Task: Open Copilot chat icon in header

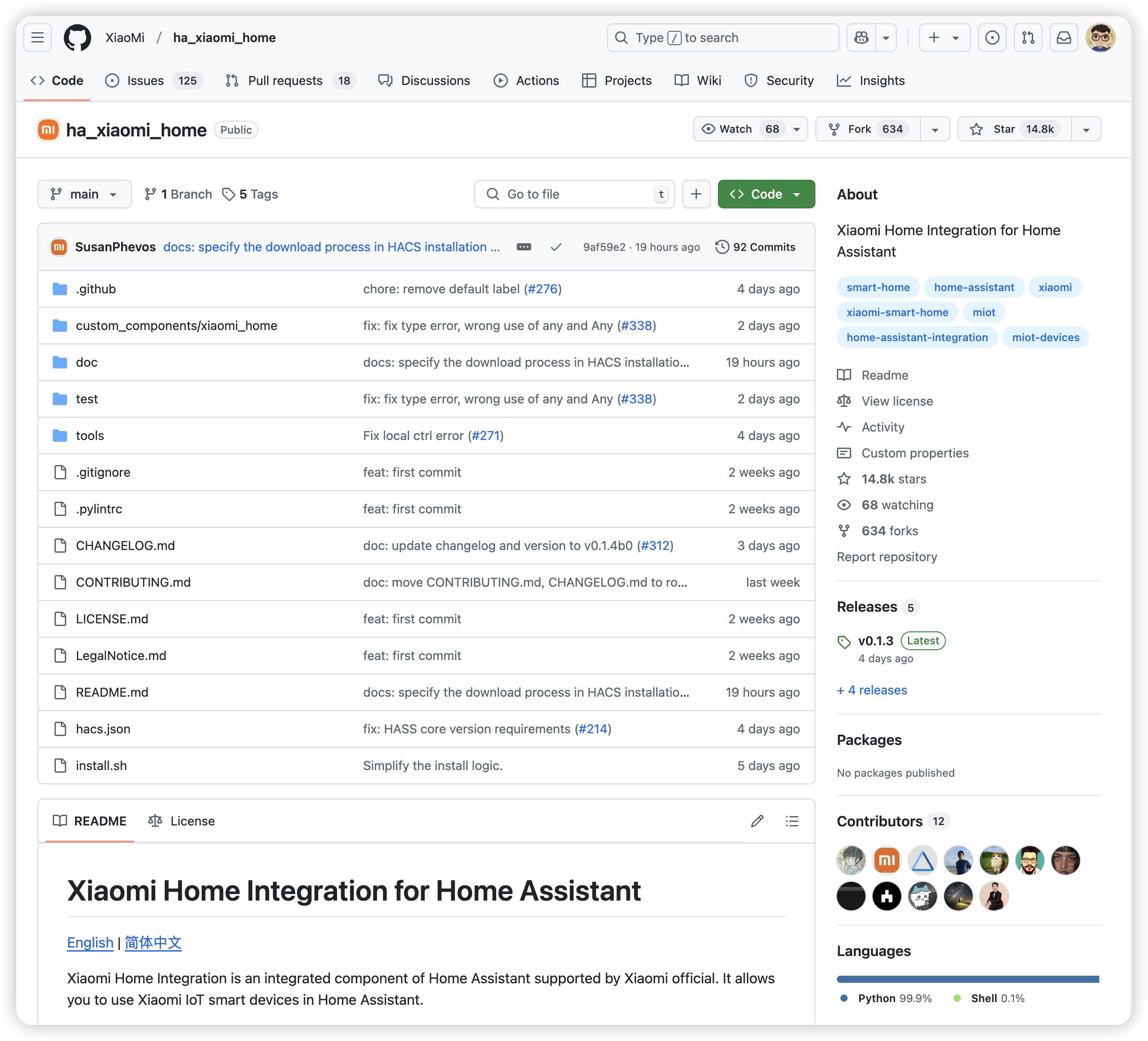Action: [861, 38]
